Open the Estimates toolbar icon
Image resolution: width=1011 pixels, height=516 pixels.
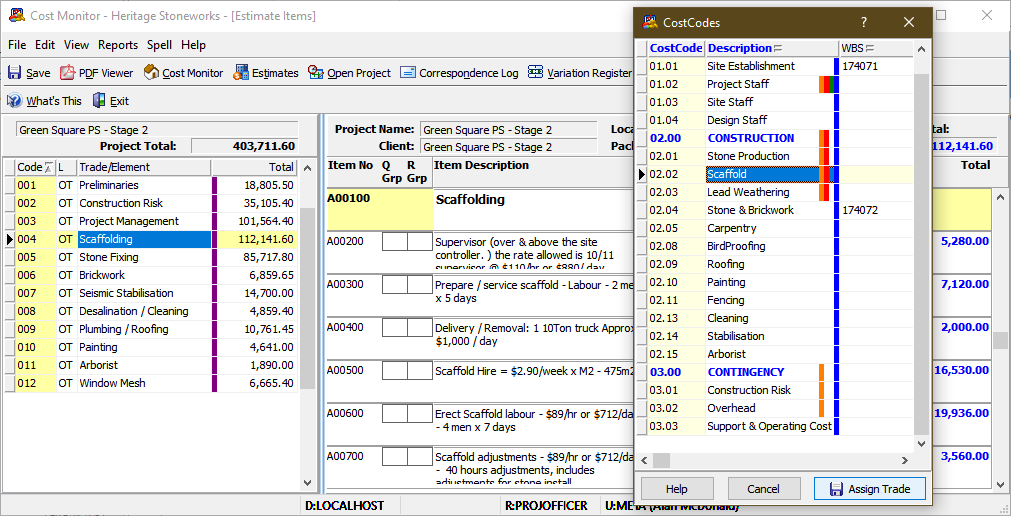[x=241, y=72]
